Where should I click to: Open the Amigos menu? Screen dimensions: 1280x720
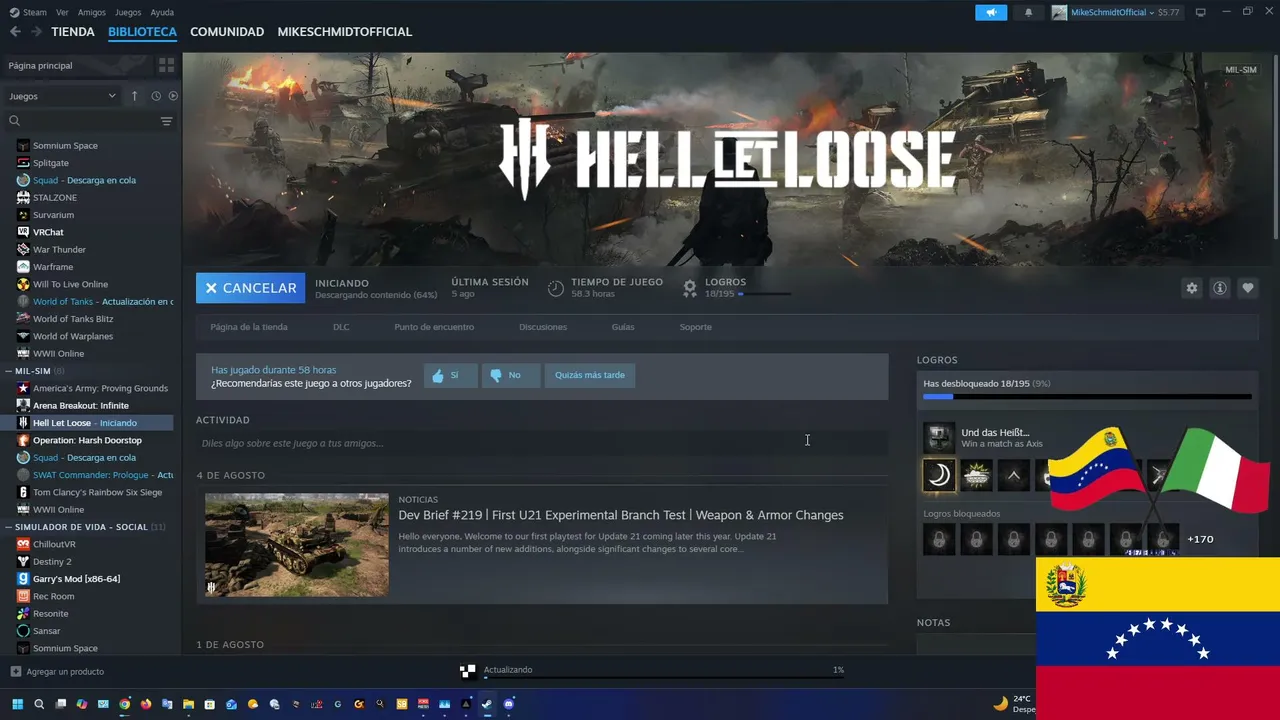(92, 12)
